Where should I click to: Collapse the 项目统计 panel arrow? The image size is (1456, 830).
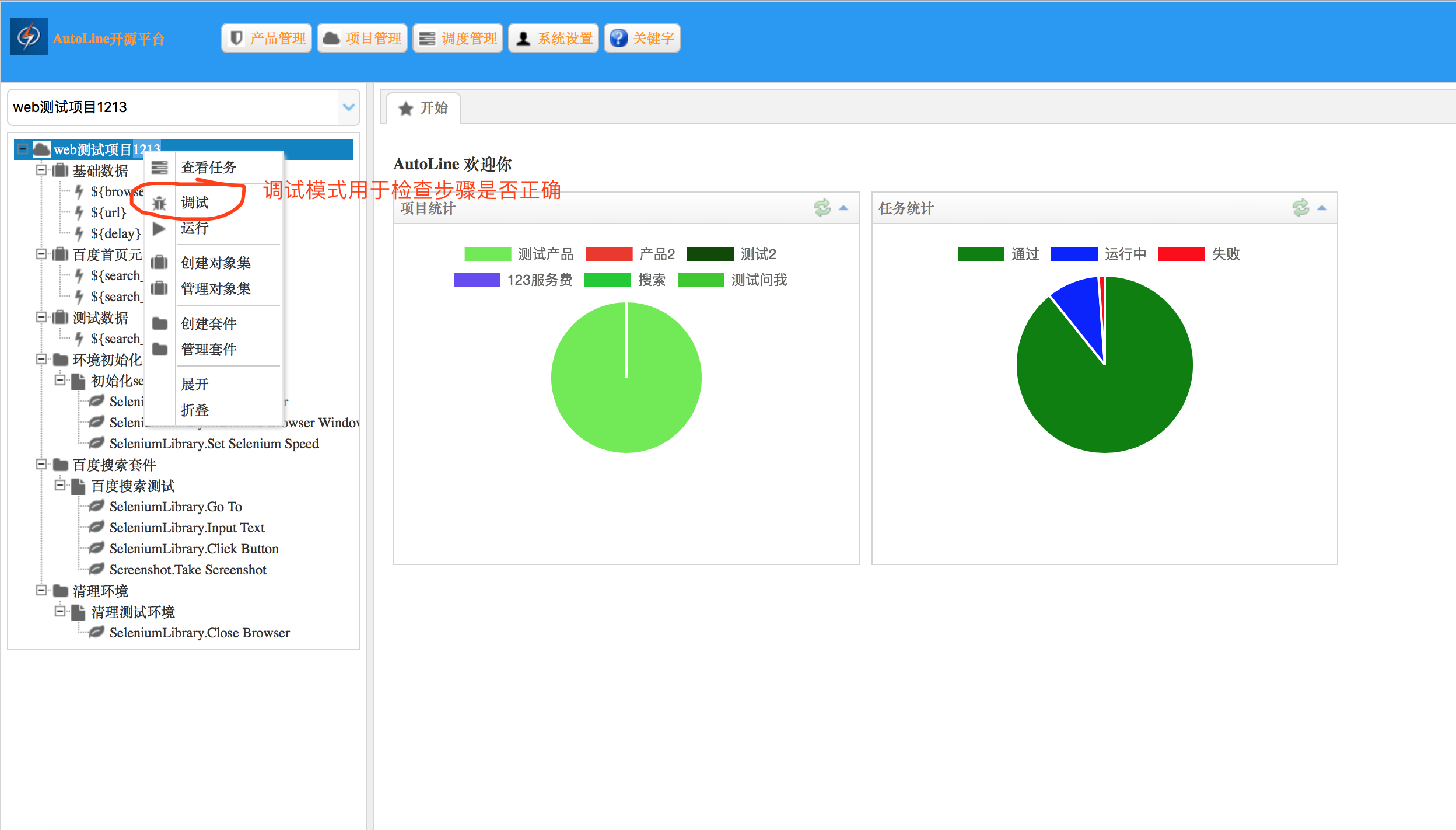843,208
